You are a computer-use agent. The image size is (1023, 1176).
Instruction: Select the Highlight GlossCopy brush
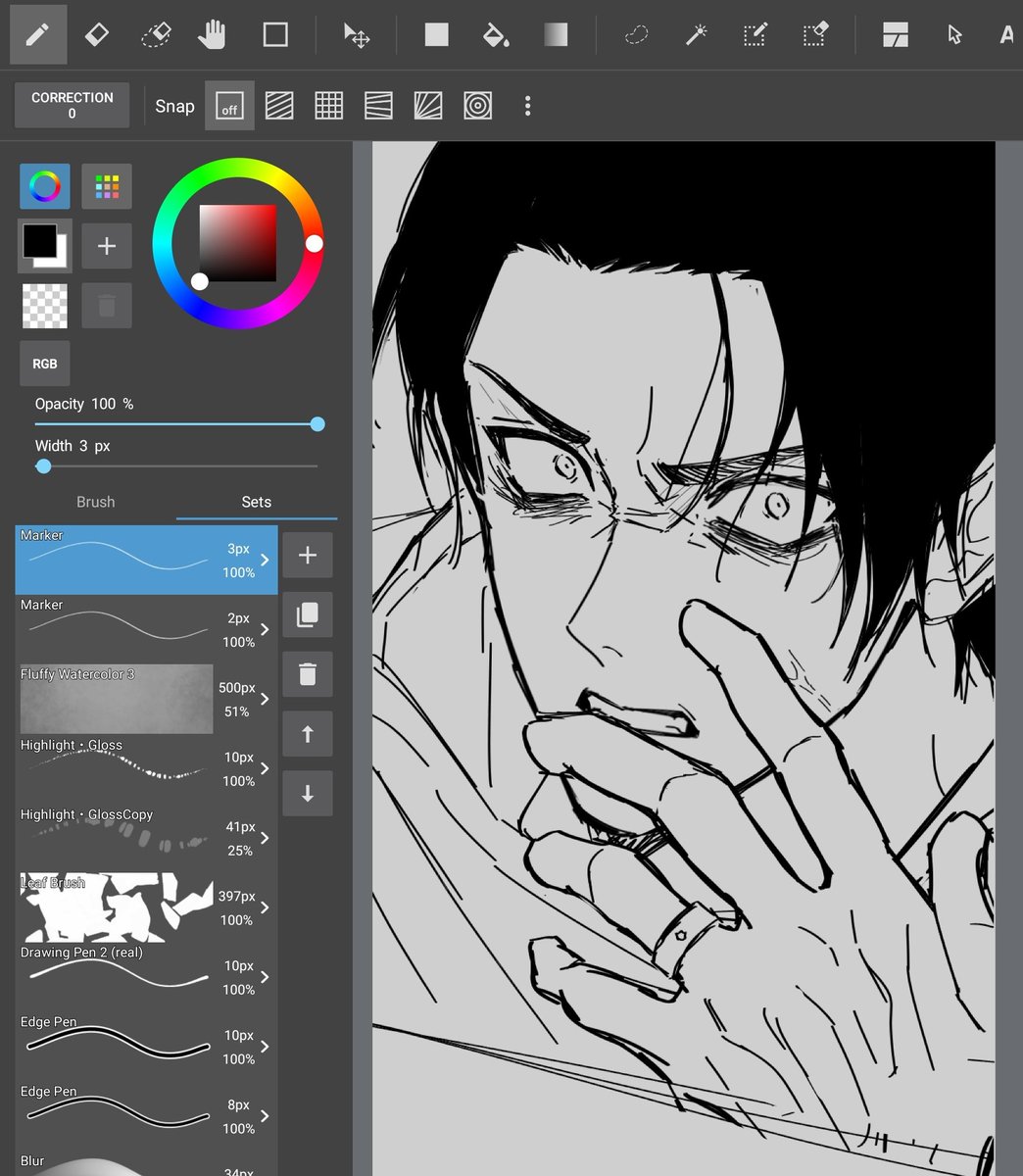(146, 838)
